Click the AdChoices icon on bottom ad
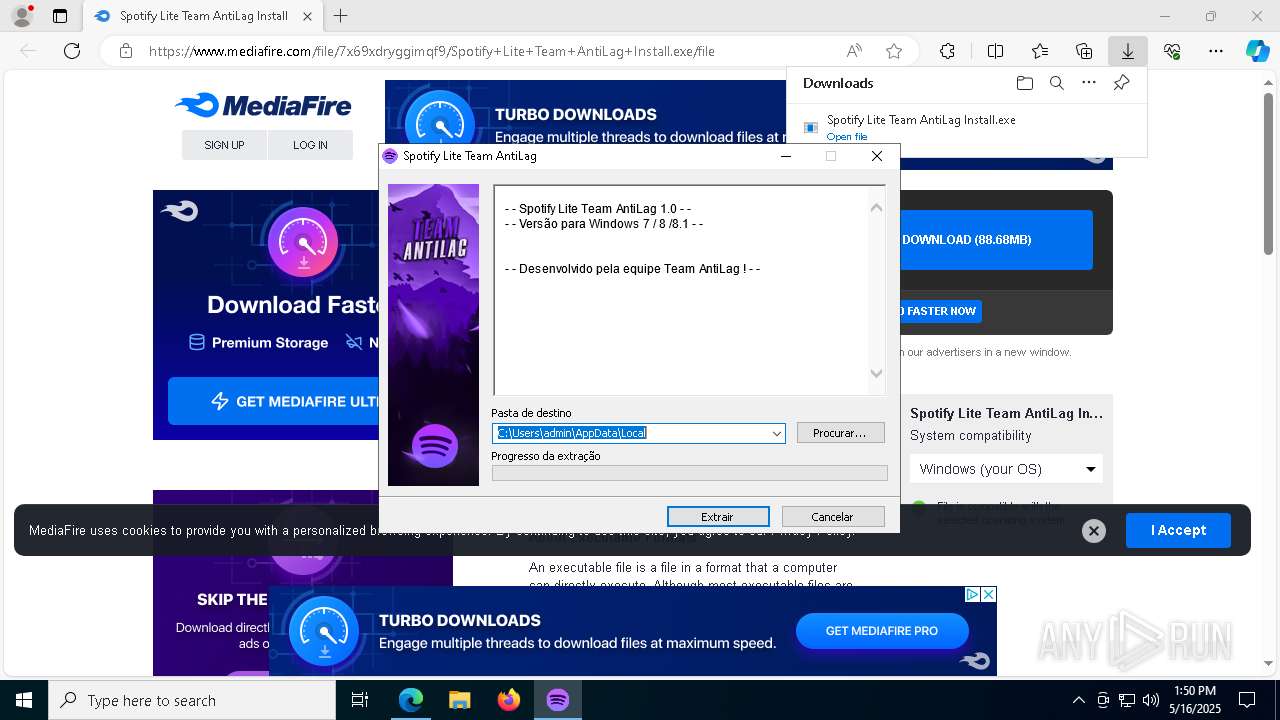The height and width of the screenshot is (720, 1280). (972, 594)
